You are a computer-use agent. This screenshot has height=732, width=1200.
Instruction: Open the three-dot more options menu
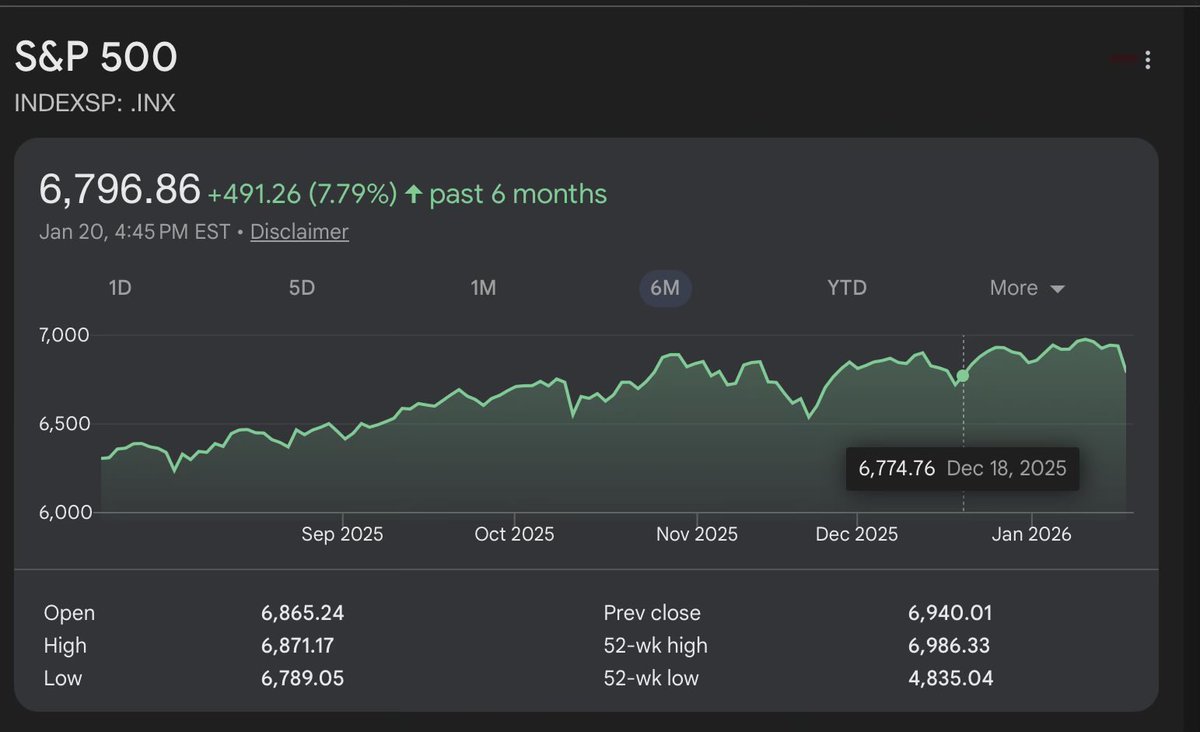[x=1147, y=60]
